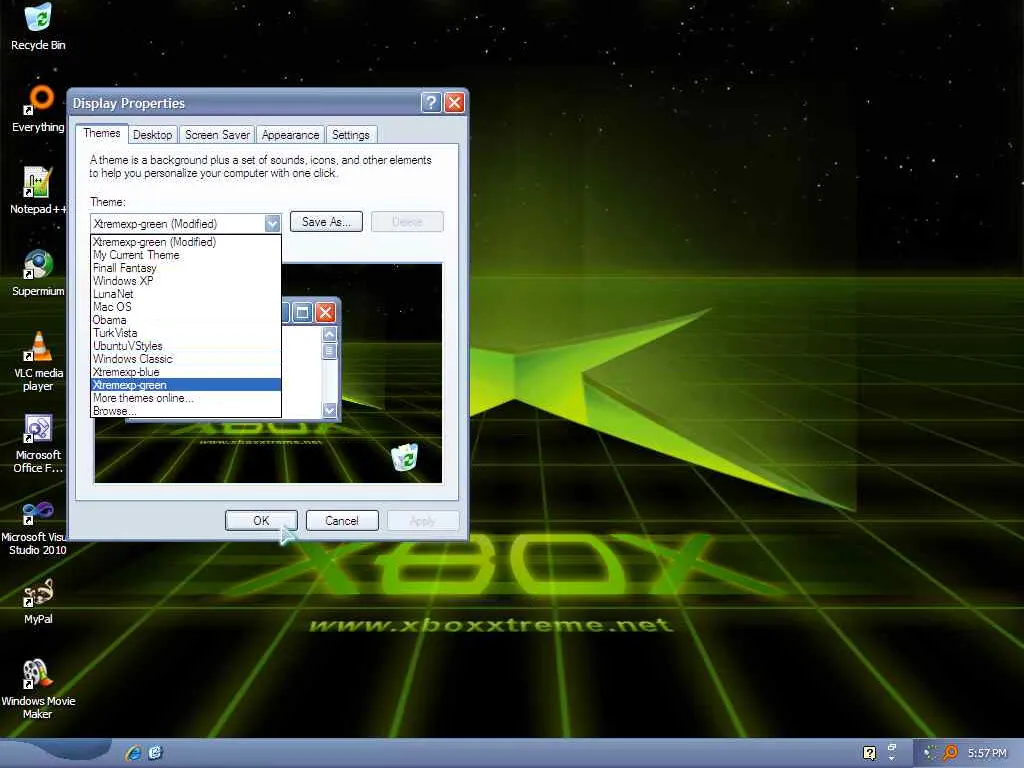Select the Windows XP theme
Screen dimensions: 1024x768
pos(185,281)
